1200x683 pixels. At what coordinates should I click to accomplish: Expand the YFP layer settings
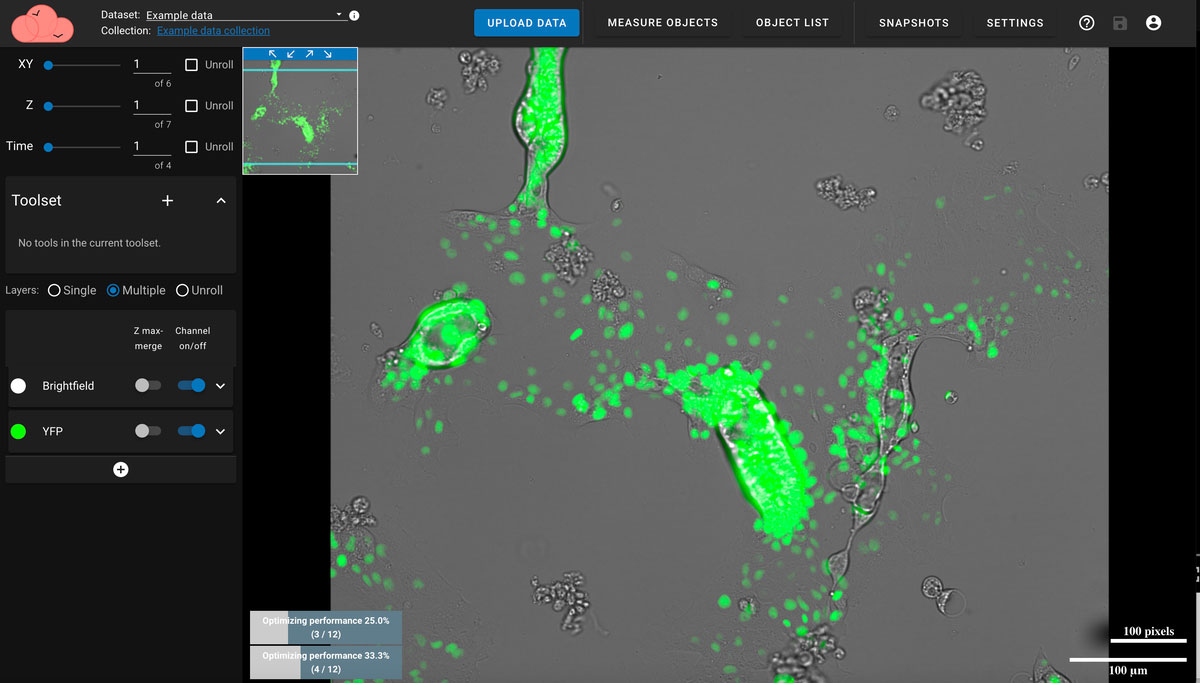pyautogui.click(x=221, y=432)
